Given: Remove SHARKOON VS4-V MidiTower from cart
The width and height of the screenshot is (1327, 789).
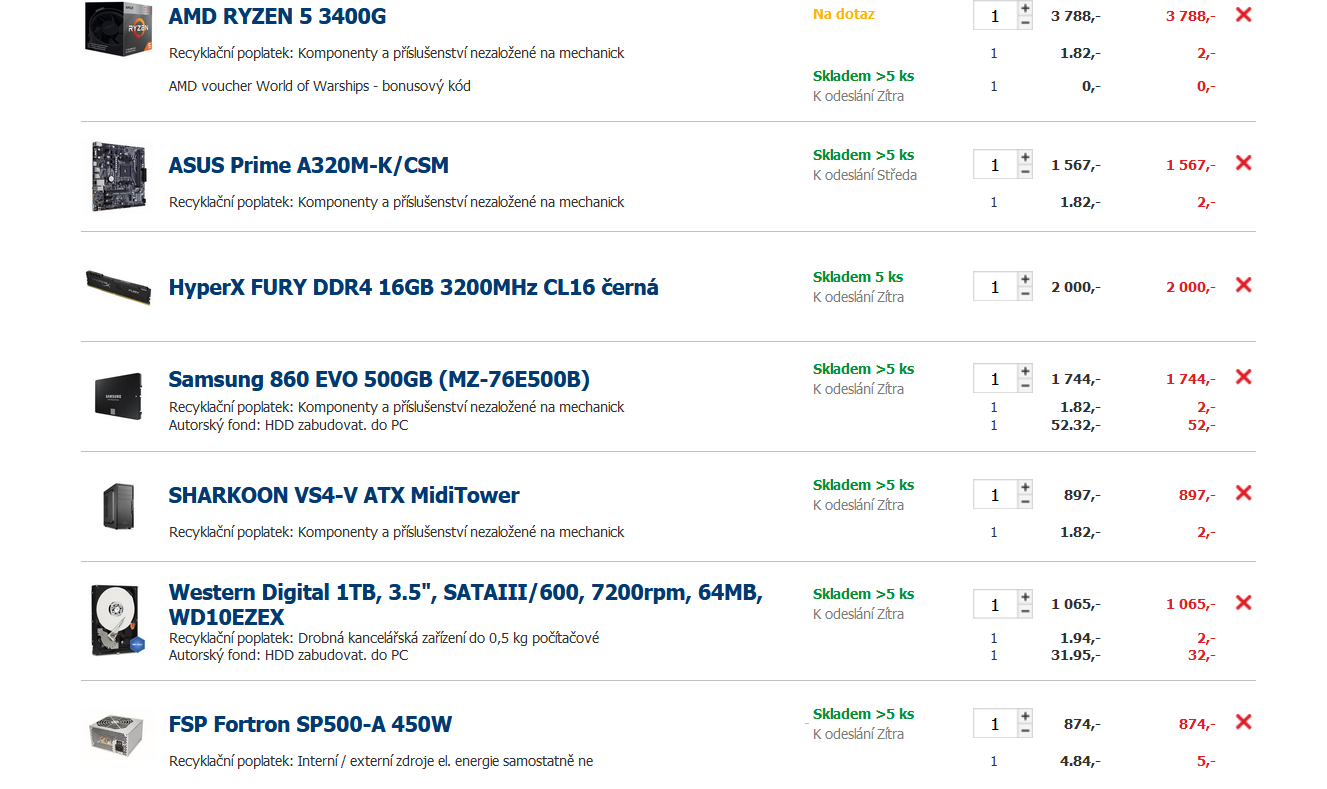Looking at the screenshot, I should [1243, 493].
